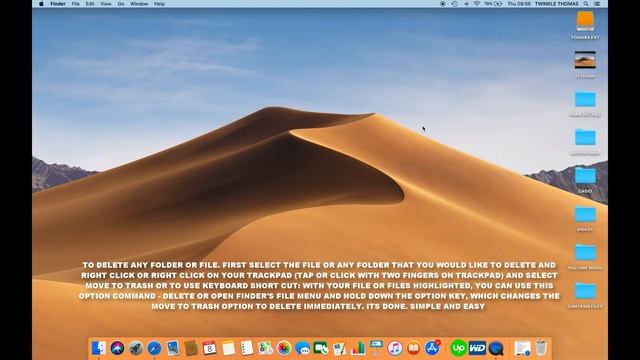Open the Mail stamp icon in dock
The image size is (640, 360).
point(173,348)
